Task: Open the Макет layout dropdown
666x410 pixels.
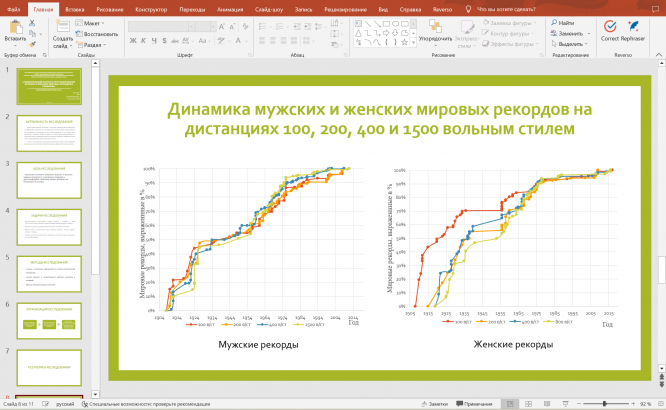Action: point(90,23)
